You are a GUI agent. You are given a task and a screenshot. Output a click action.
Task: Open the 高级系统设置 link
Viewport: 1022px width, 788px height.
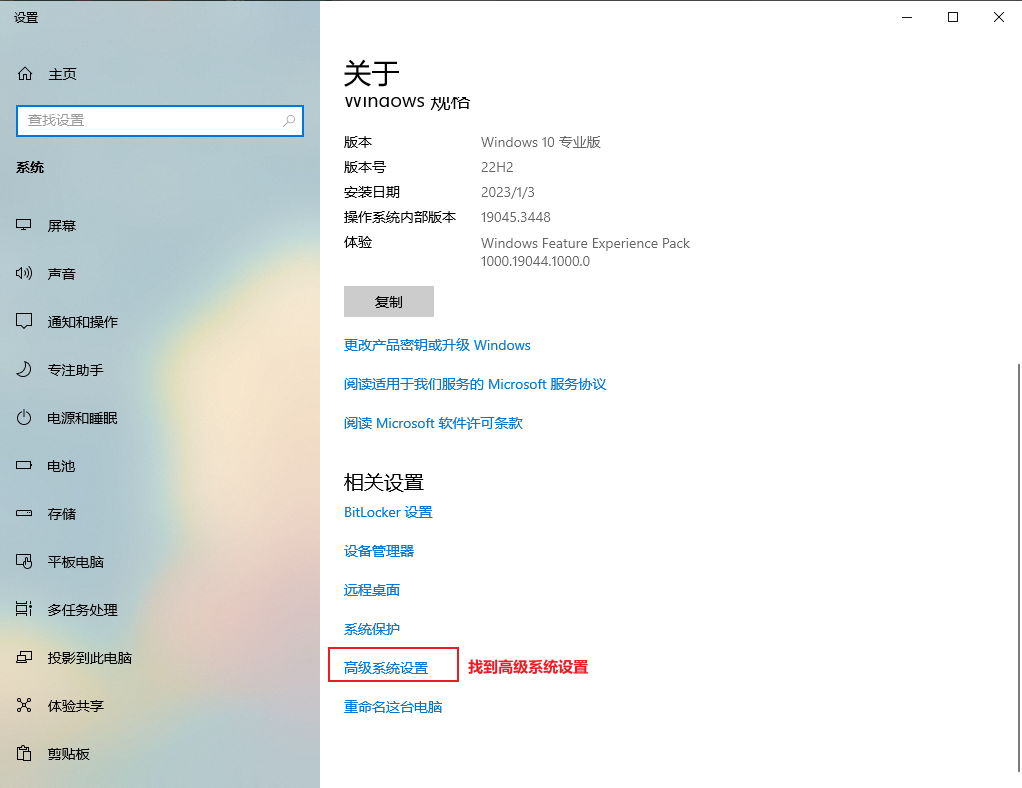click(x=386, y=668)
